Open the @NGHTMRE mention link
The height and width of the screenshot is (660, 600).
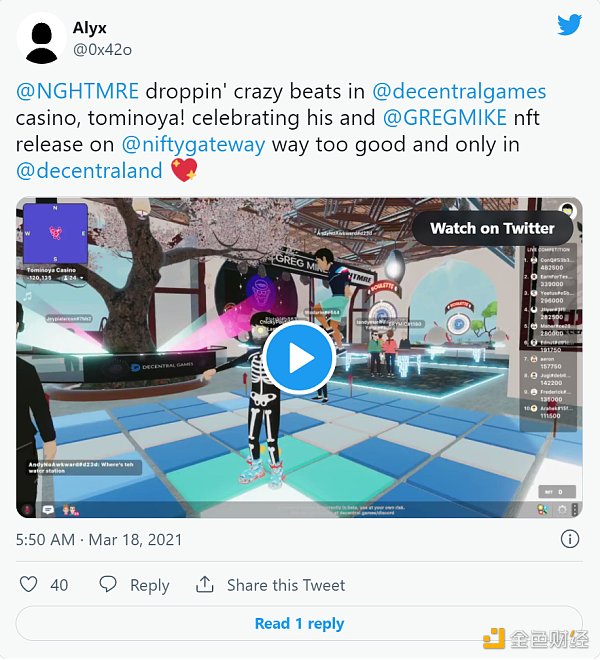(77, 91)
